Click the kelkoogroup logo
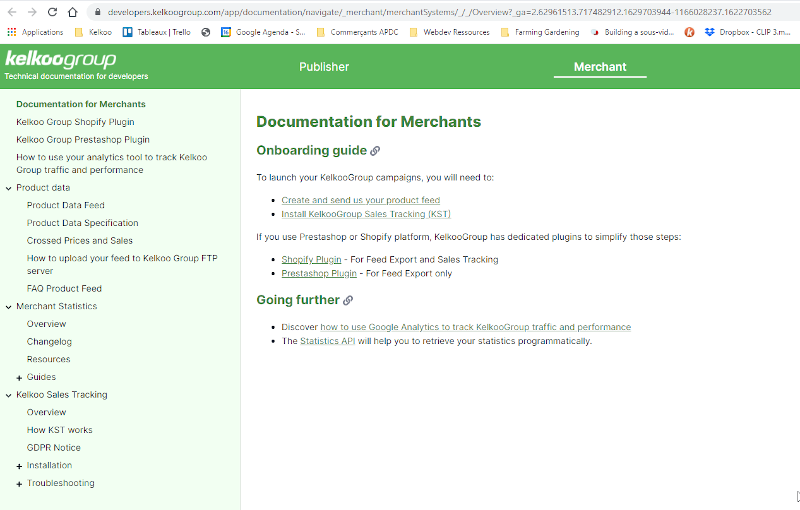Screen dimensions: 800x510 [x=61, y=60]
